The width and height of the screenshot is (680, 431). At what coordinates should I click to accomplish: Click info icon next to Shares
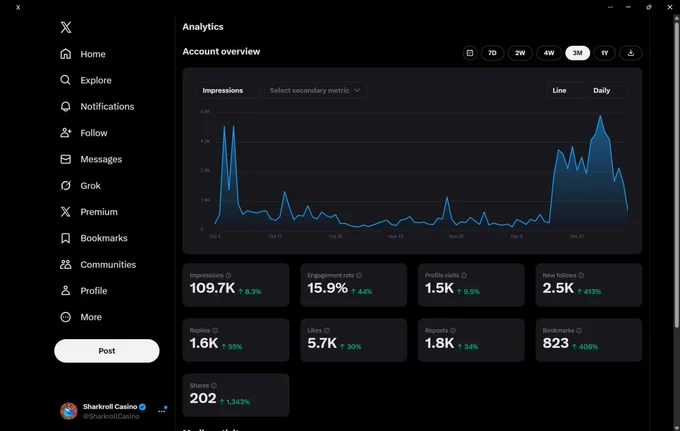(214, 385)
